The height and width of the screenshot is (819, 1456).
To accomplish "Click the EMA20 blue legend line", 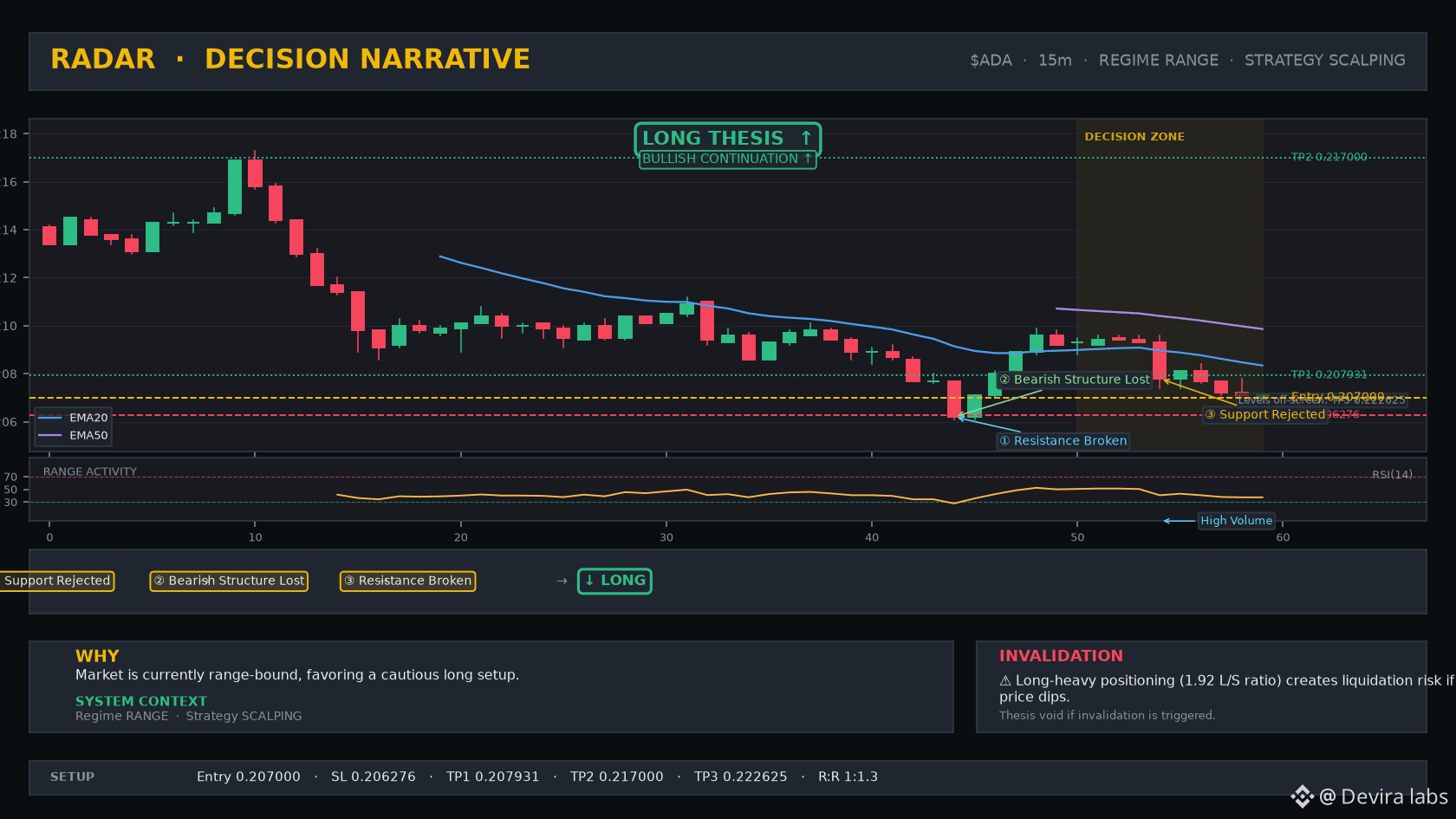I will pyautogui.click(x=50, y=418).
